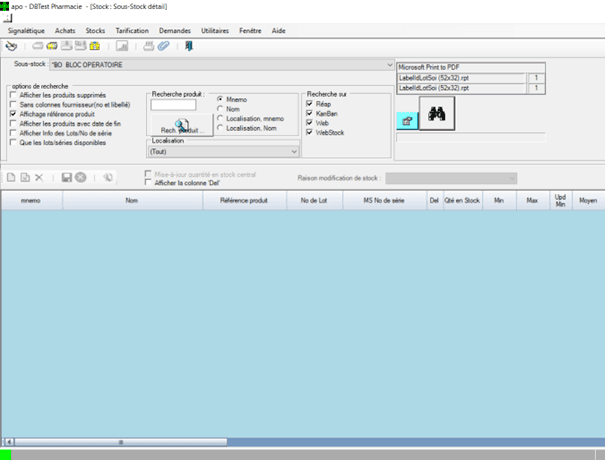This screenshot has width=605, height=460.
Task: Click the floppy disk save icon
Action: (x=67, y=177)
